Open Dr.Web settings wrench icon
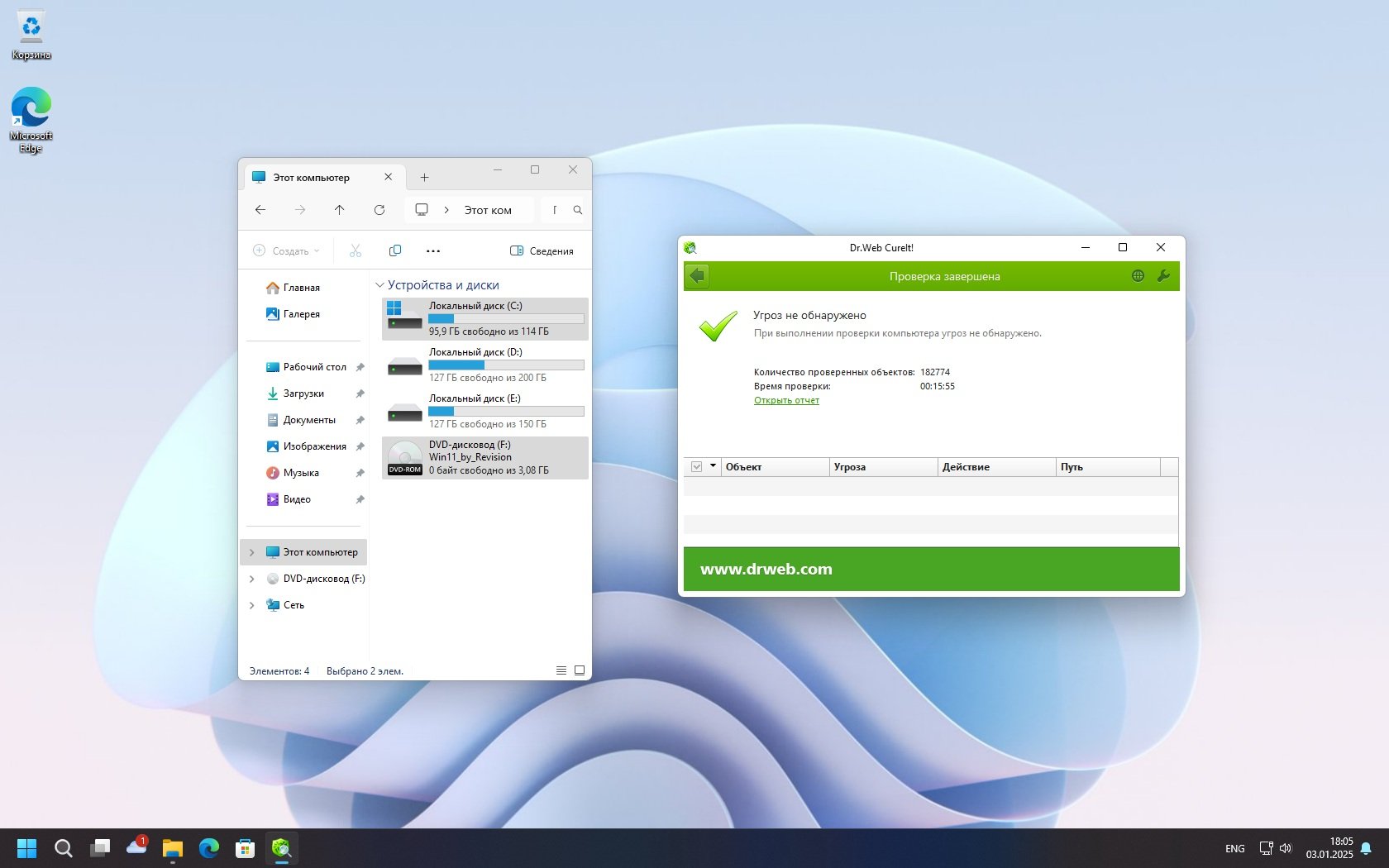The width and height of the screenshot is (1389, 868). click(x=1163, y=276)
